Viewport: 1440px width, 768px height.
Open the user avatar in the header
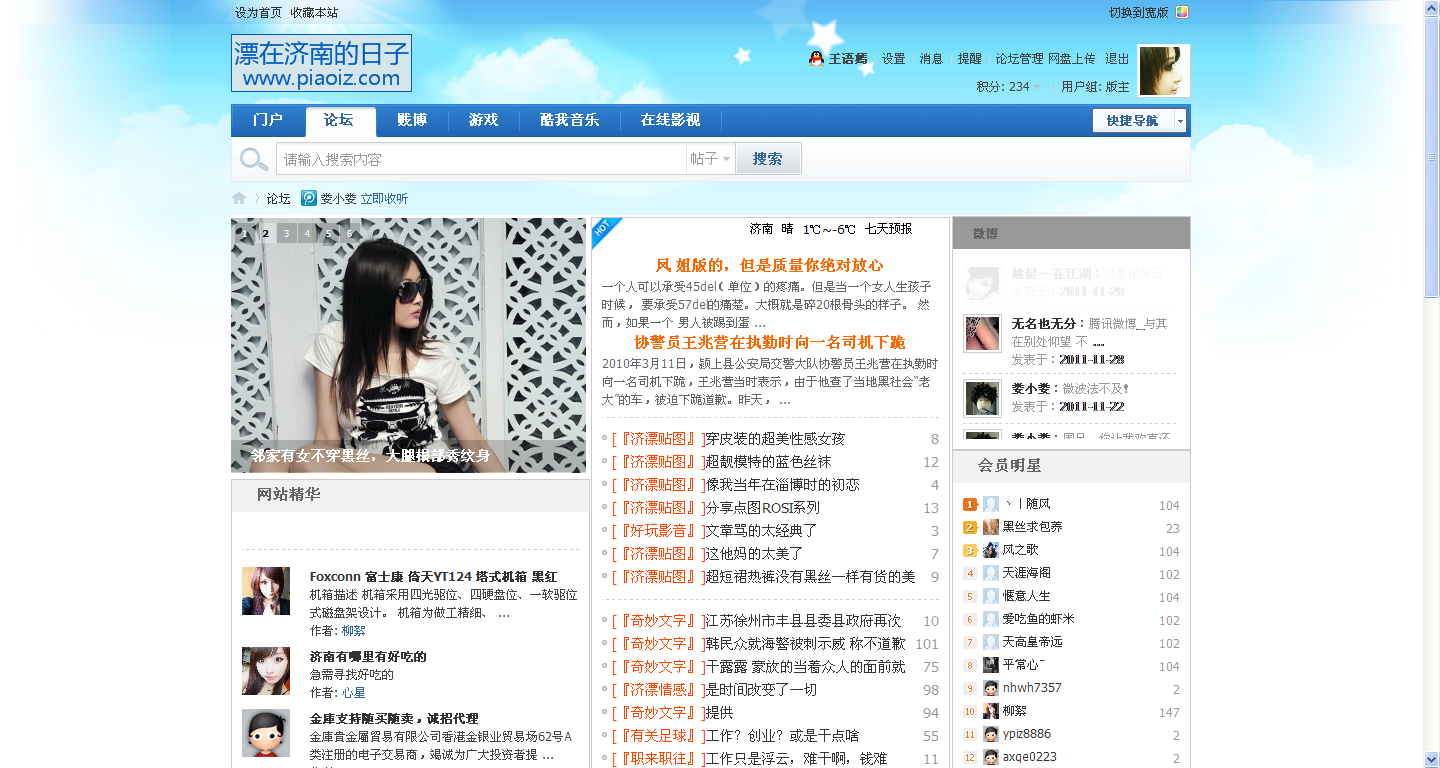click(1164, 70)
